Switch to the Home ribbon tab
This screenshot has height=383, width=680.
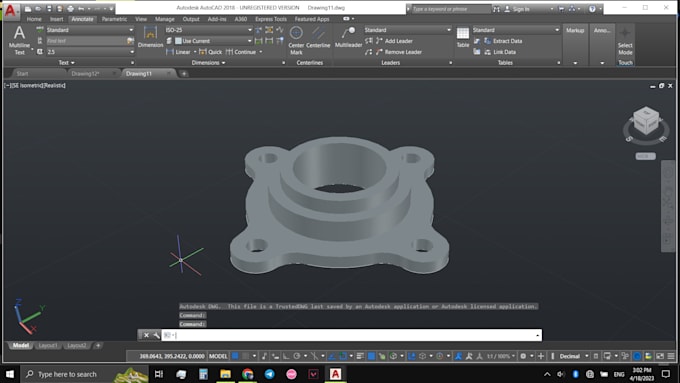tap(34, 19)
